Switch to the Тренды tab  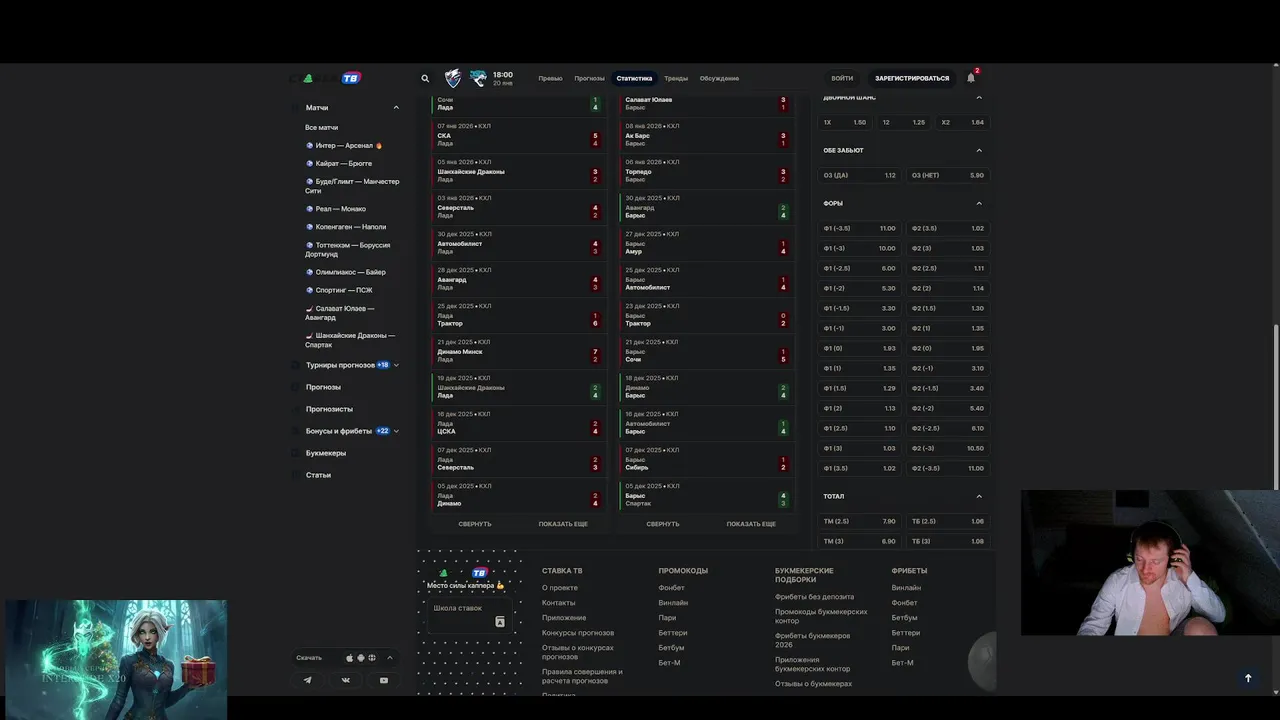676,78
